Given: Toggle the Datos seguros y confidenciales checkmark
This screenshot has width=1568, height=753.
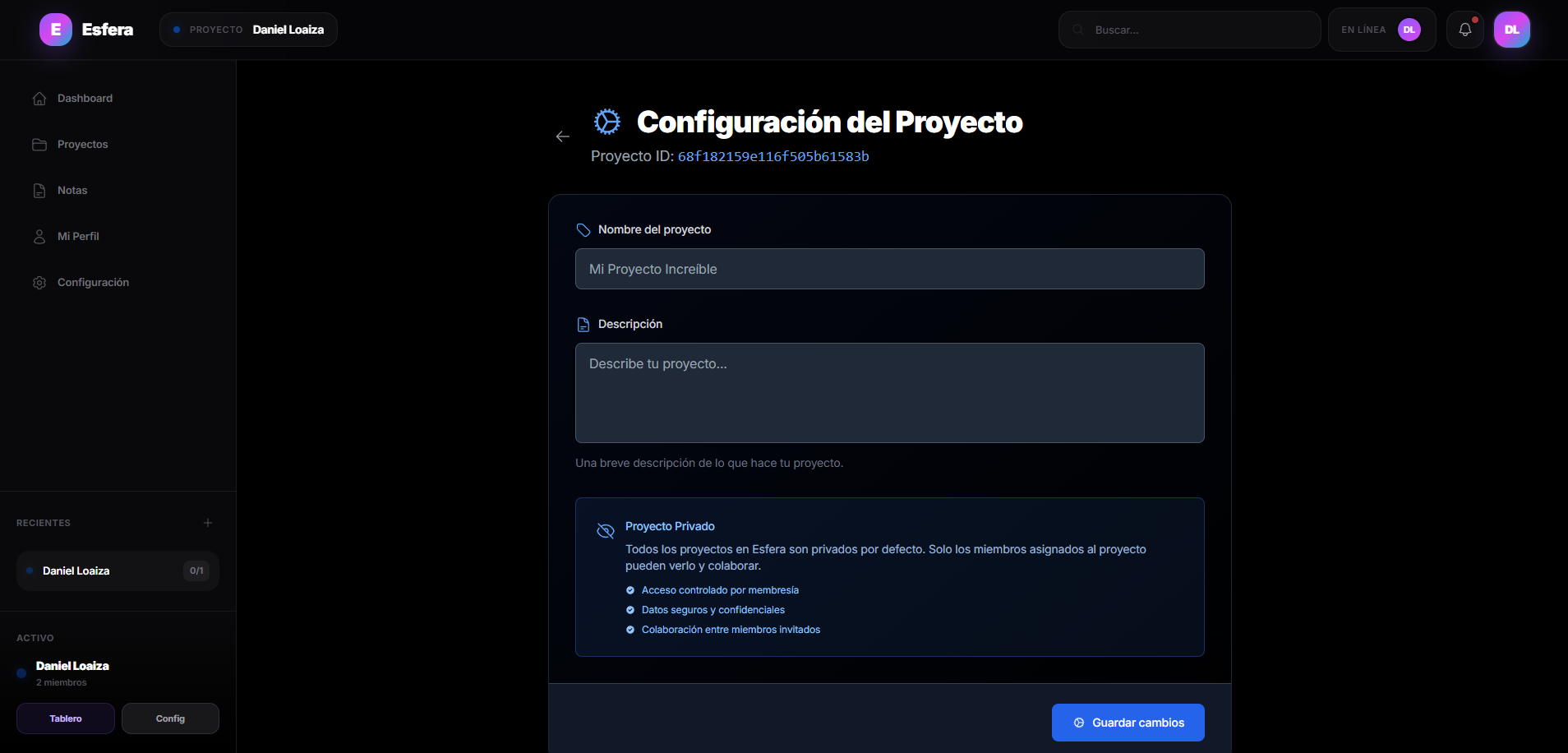Looking at the screenshot, I should coord(630,609).
